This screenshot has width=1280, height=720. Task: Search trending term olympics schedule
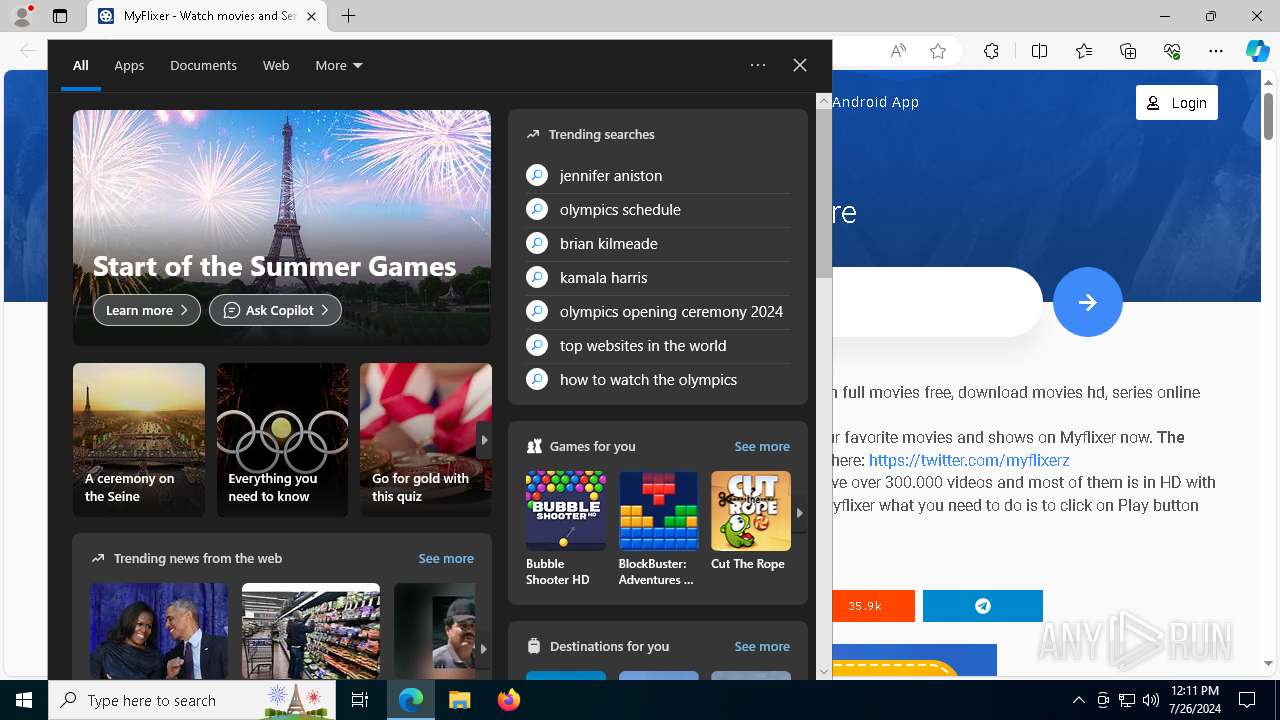(658, 209)
